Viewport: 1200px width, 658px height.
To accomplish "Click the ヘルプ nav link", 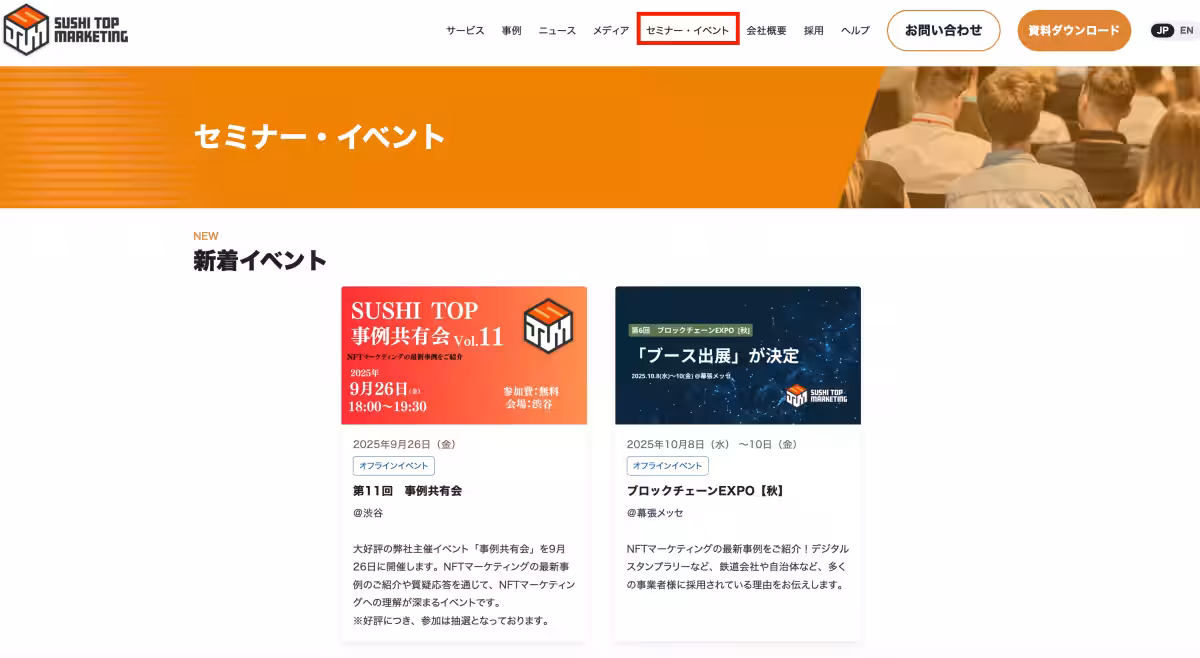I will click(x=855, y=31).
